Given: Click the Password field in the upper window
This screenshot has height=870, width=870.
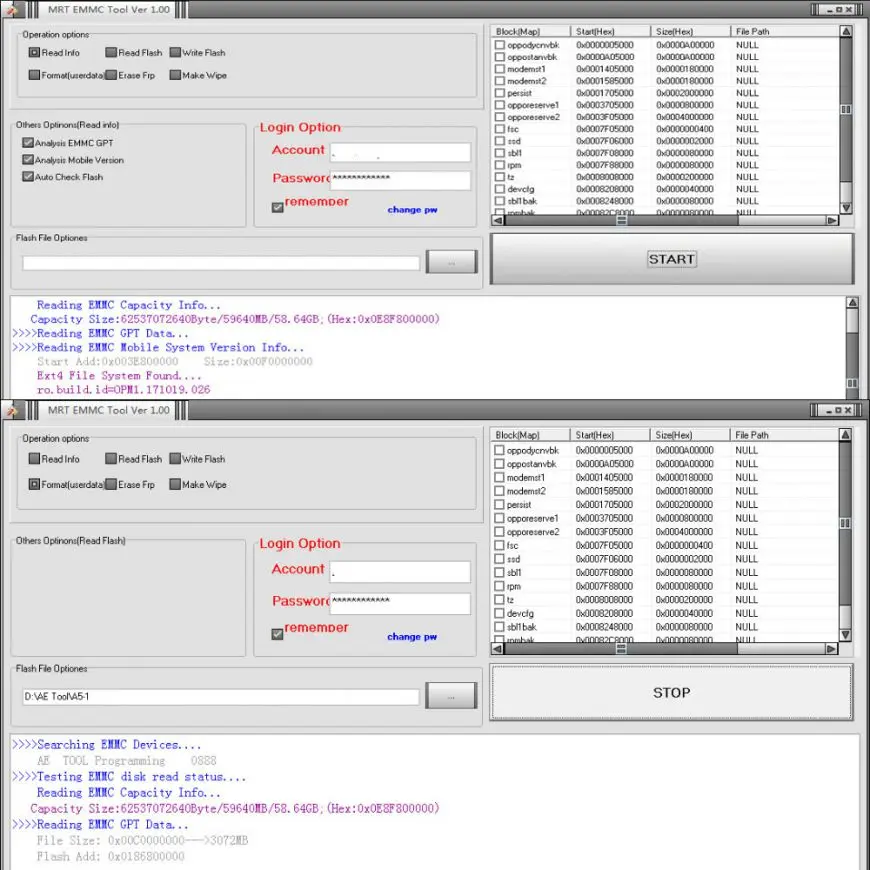Looking at the screenshot, I should pyautogui.click(x=400, y=181).
